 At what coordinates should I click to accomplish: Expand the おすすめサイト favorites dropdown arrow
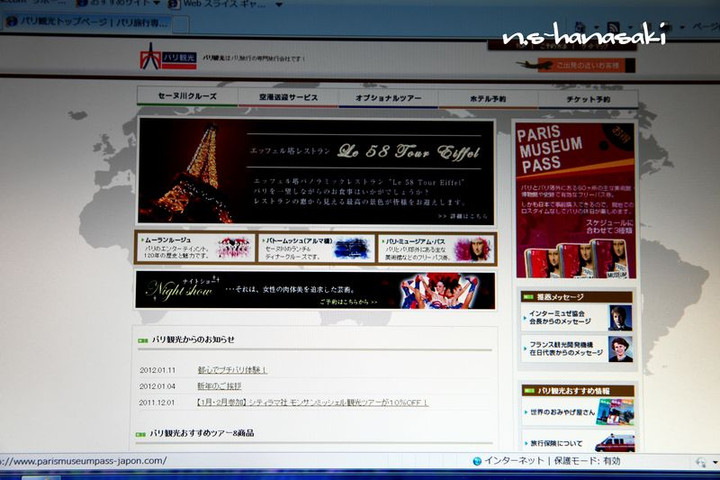point(156,3)
